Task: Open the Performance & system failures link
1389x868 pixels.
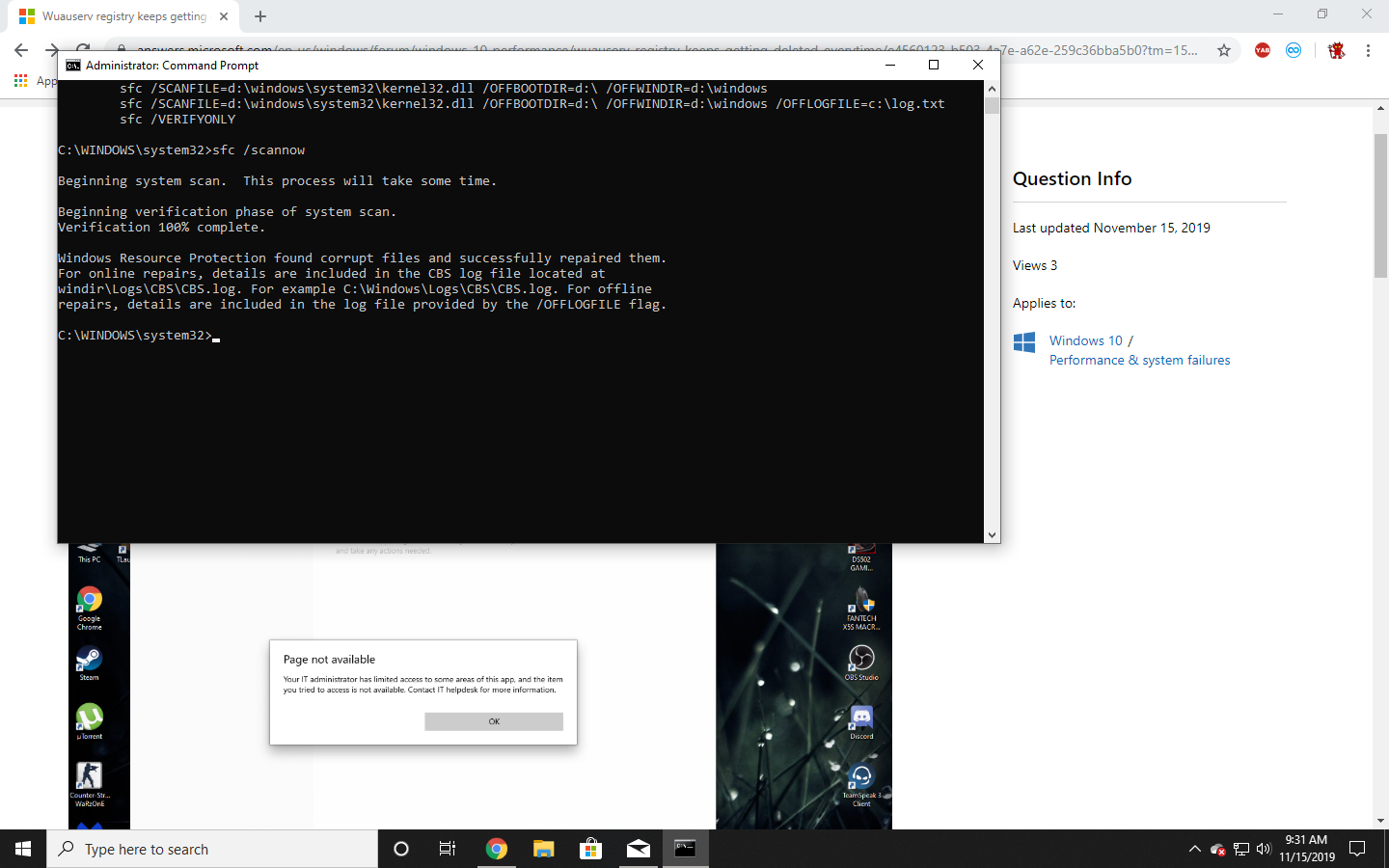Action: point(1139,360)
